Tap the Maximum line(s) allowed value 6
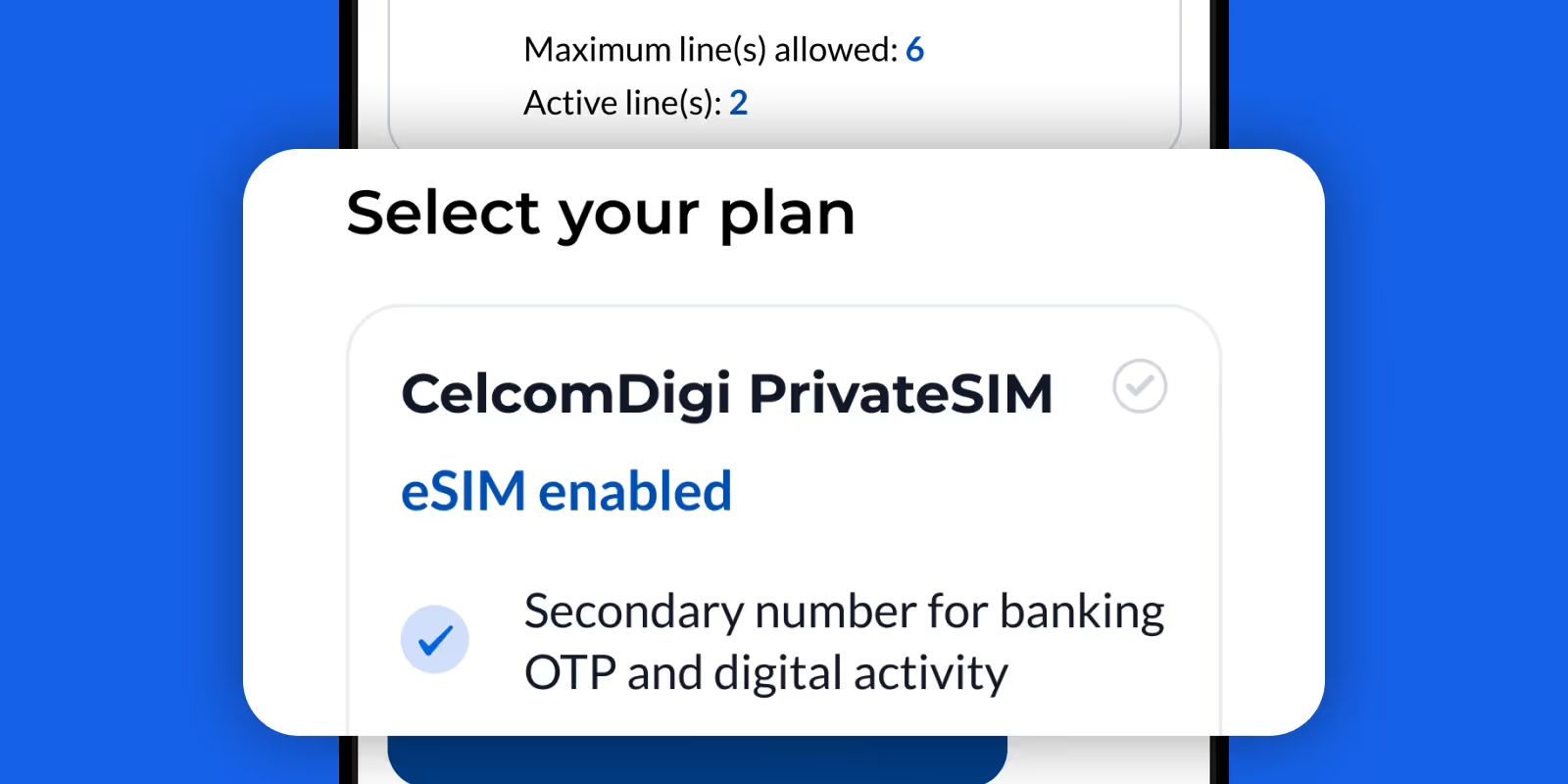 coord(914,49)
